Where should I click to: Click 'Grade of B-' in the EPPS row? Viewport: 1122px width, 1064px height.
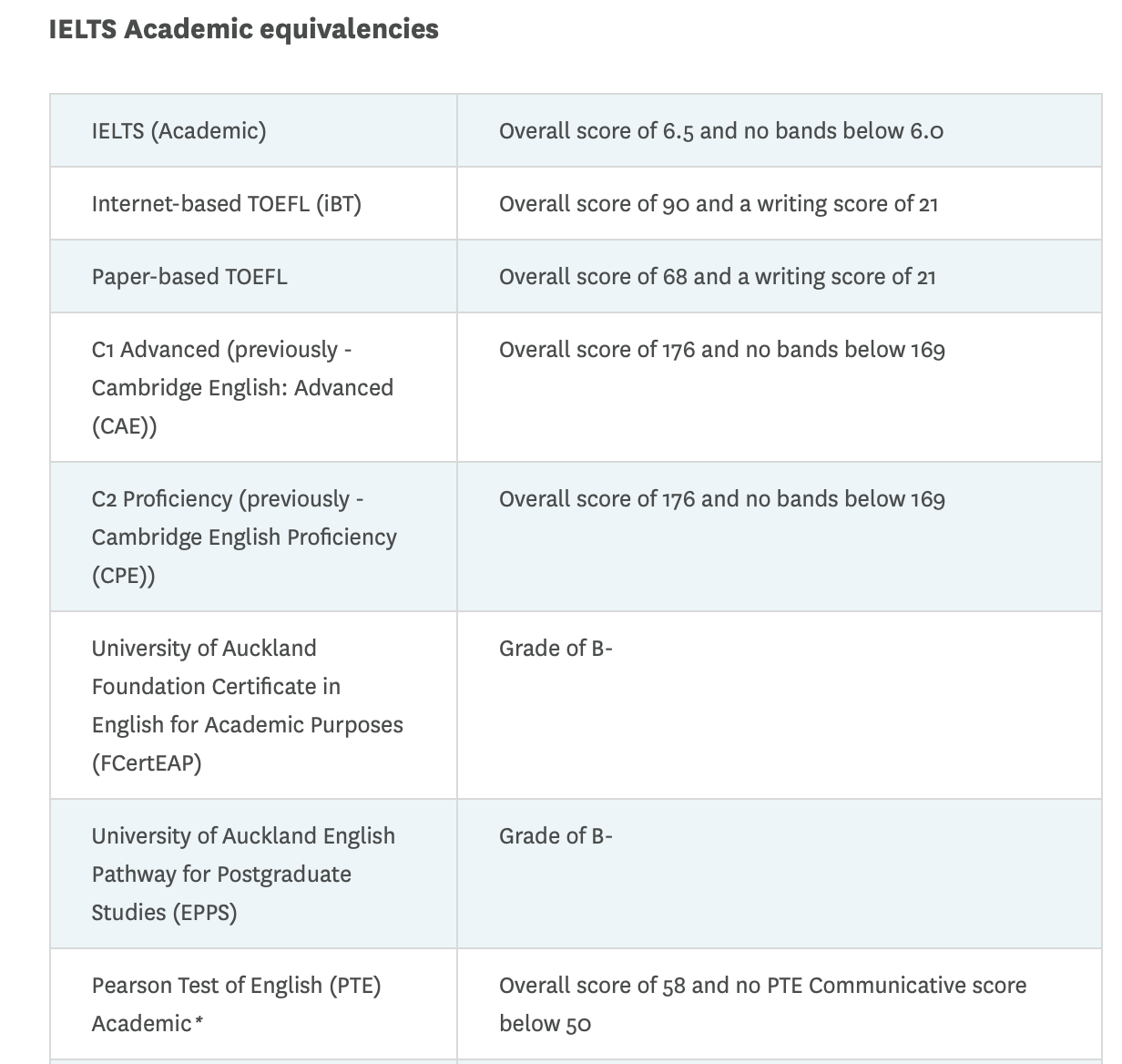click(556, 836)
